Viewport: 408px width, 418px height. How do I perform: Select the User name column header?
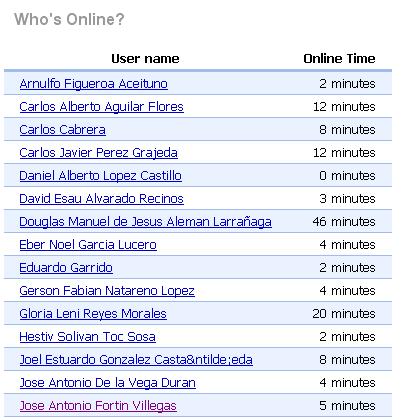point(145,59)
